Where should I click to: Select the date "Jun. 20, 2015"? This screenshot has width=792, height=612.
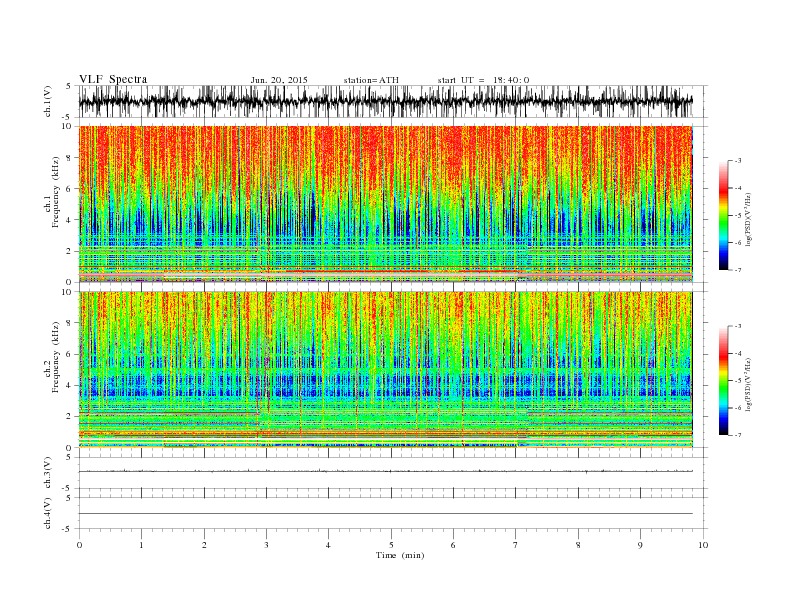tap(279, 80)
